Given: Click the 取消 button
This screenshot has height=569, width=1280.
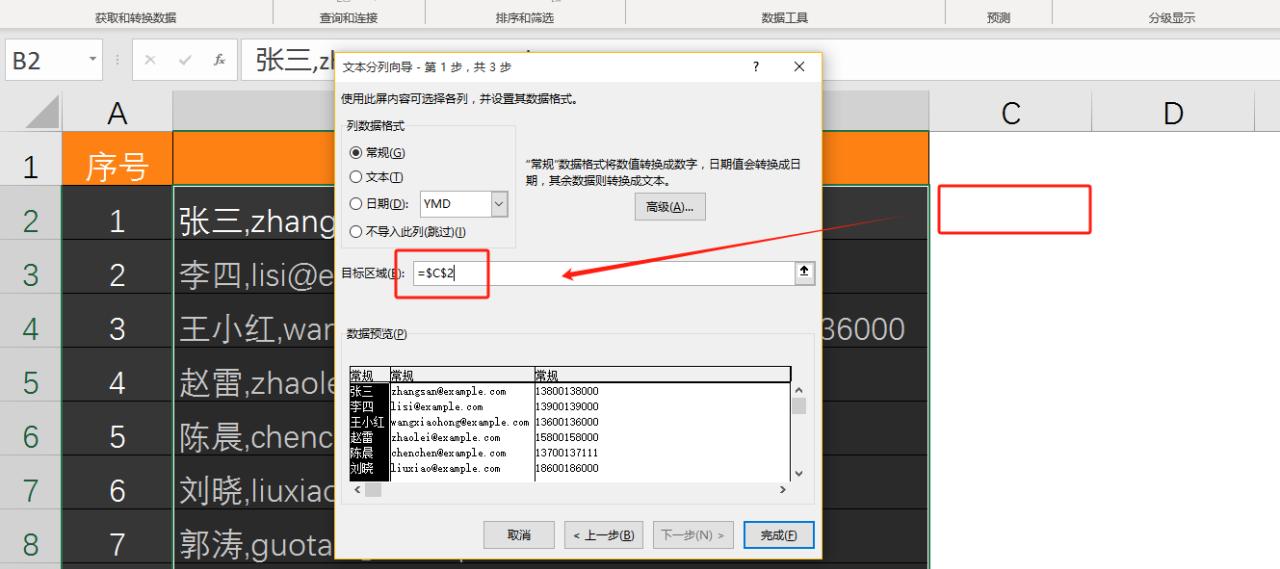Looking at the screenshot, I should [518, 535].
